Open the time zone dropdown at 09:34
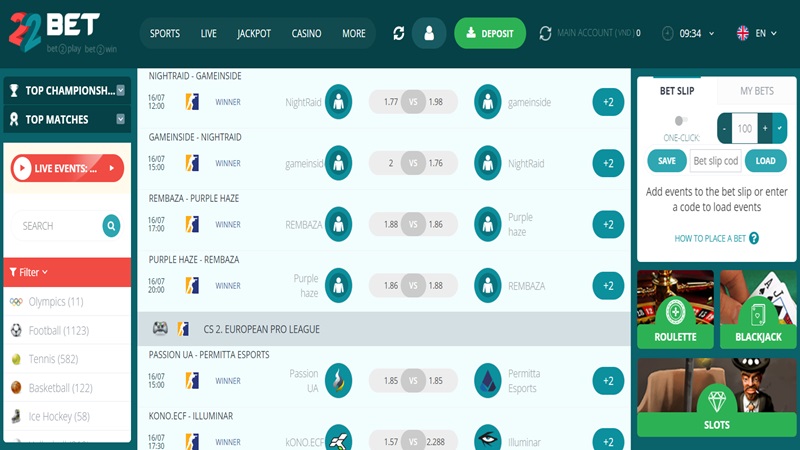800x450 pixels. [x=711, y=34]
